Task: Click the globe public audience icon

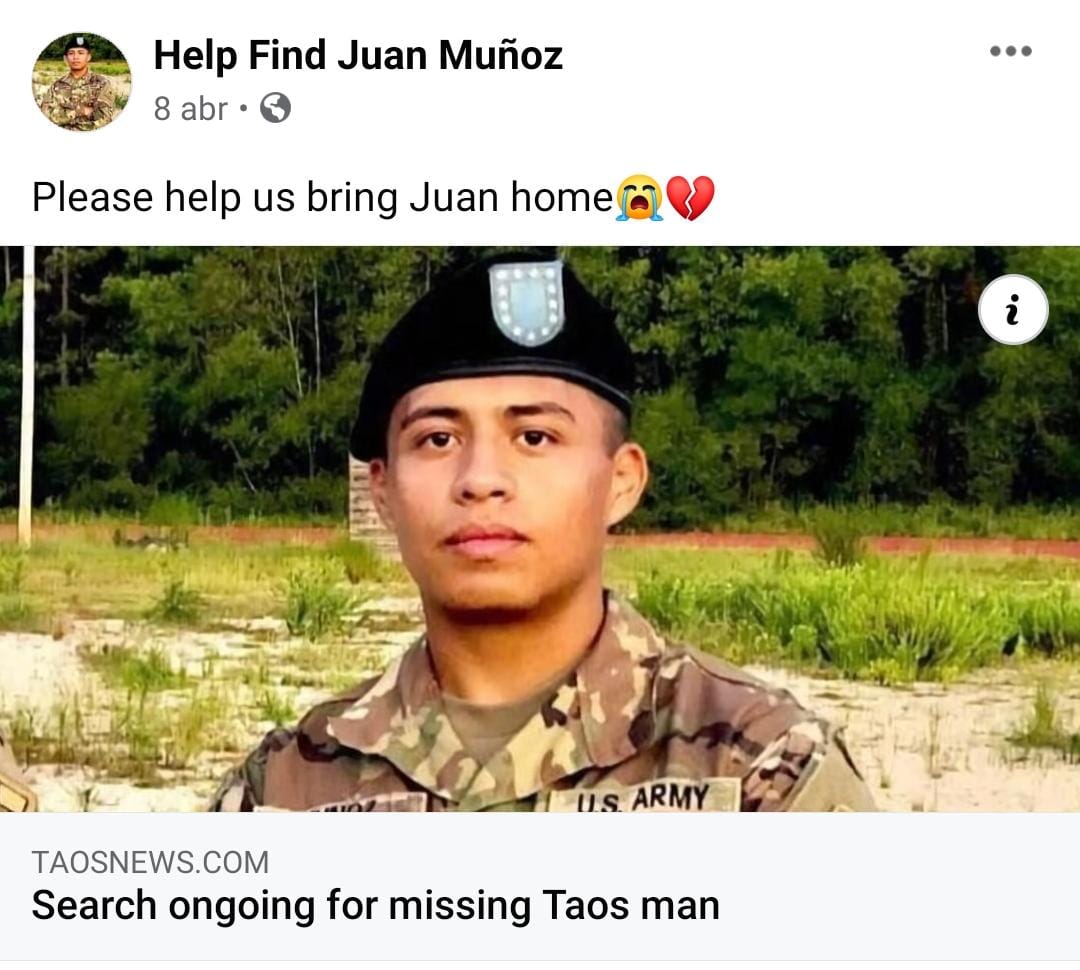Action: pos(276,108)
